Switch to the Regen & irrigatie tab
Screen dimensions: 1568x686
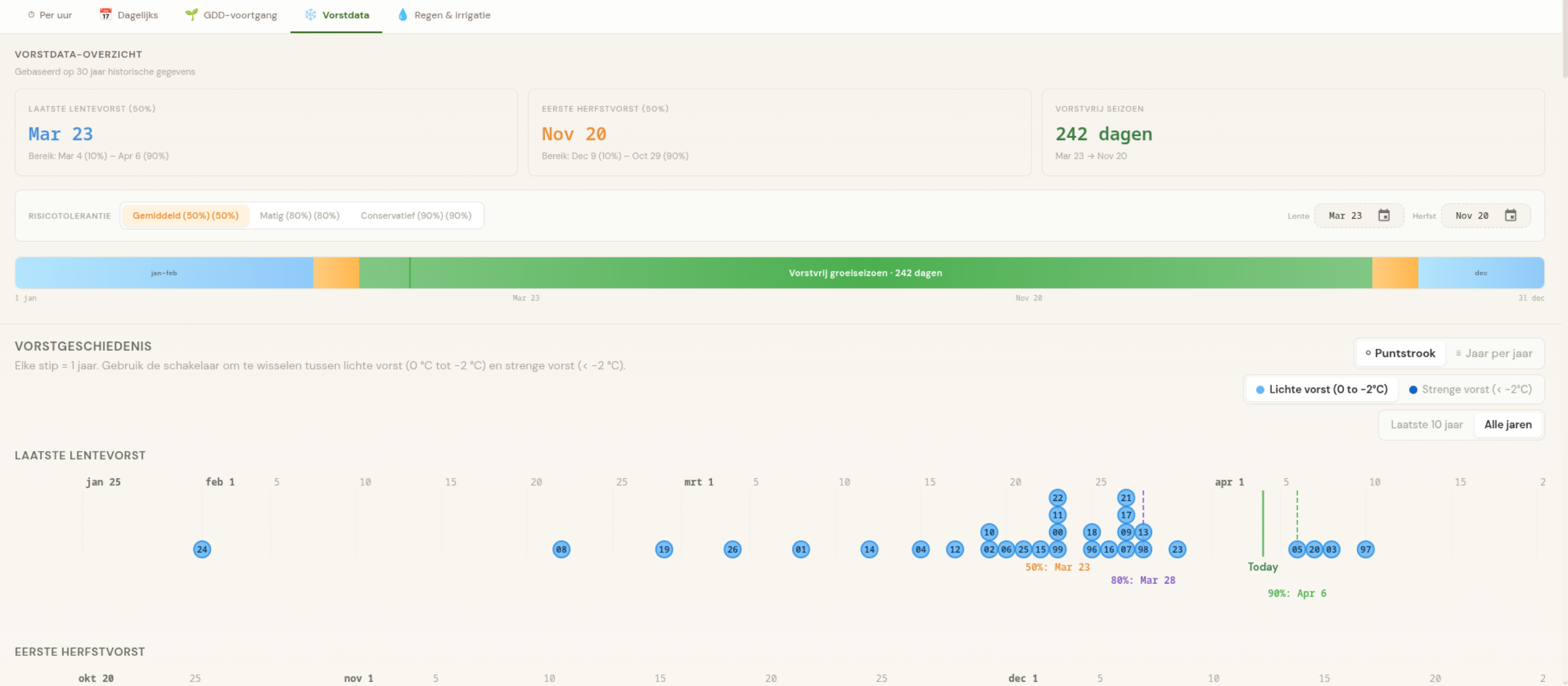coord(443,15)
